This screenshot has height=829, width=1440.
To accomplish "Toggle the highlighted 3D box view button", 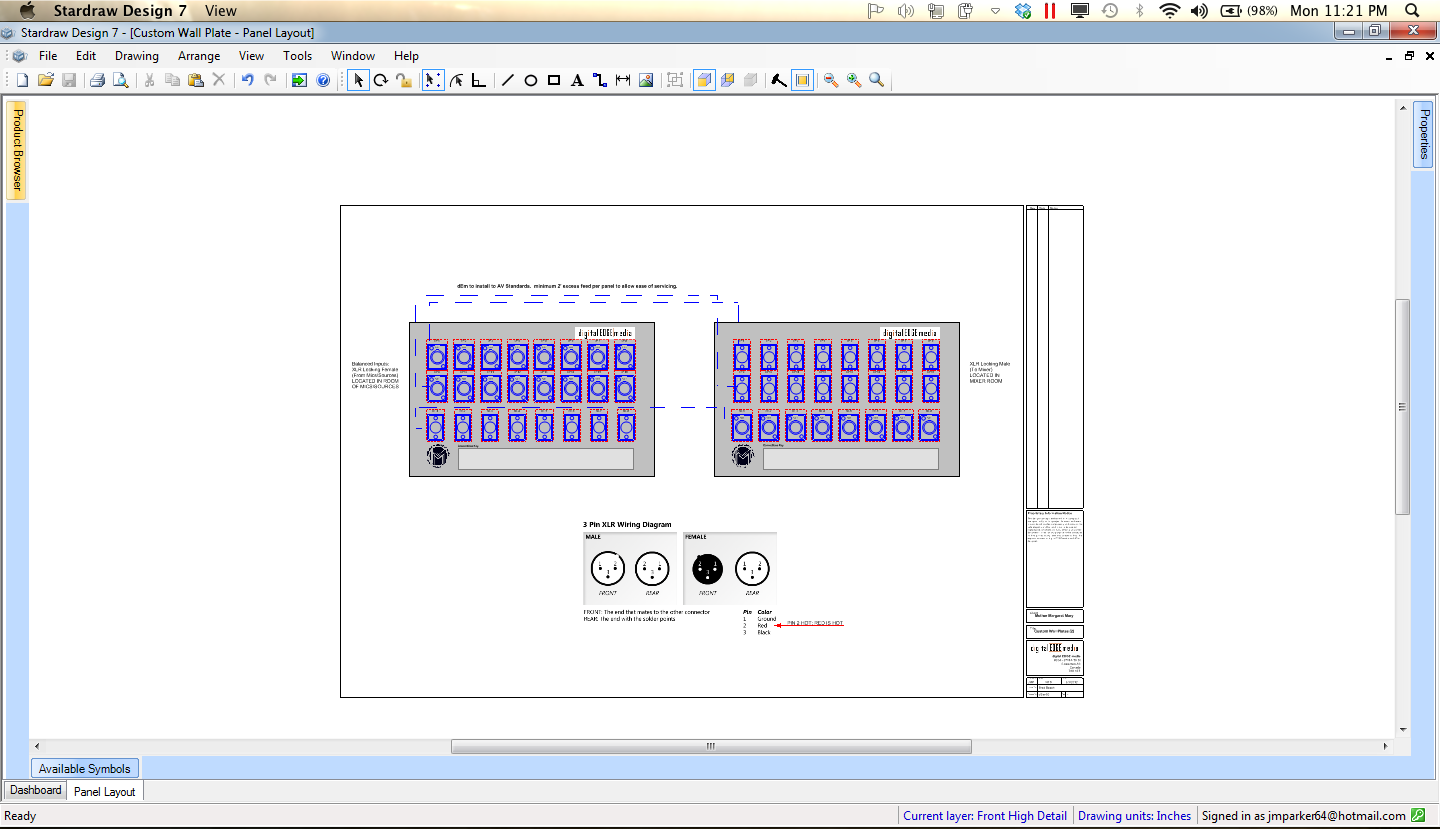I will click(705, 80).
